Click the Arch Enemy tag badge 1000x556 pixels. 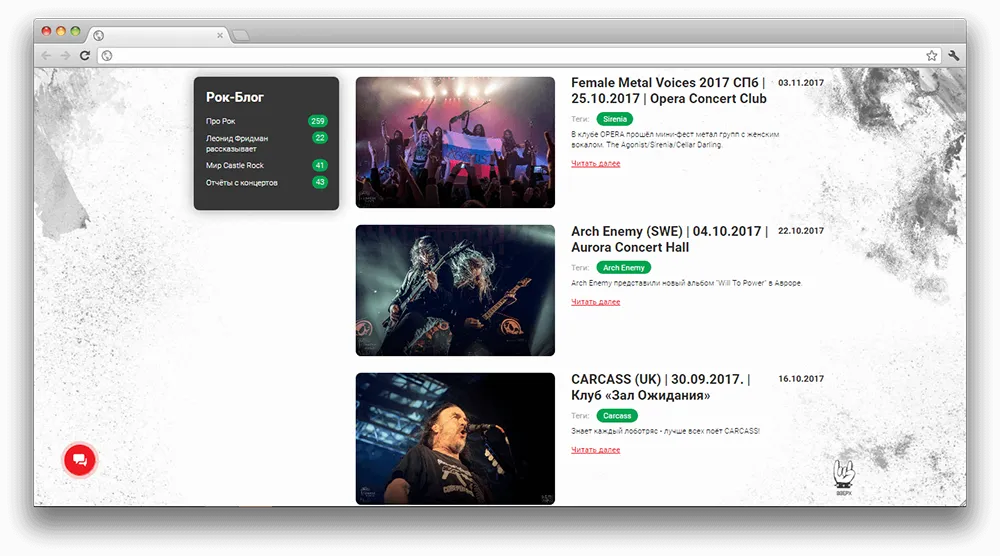(x=623, y=268)
